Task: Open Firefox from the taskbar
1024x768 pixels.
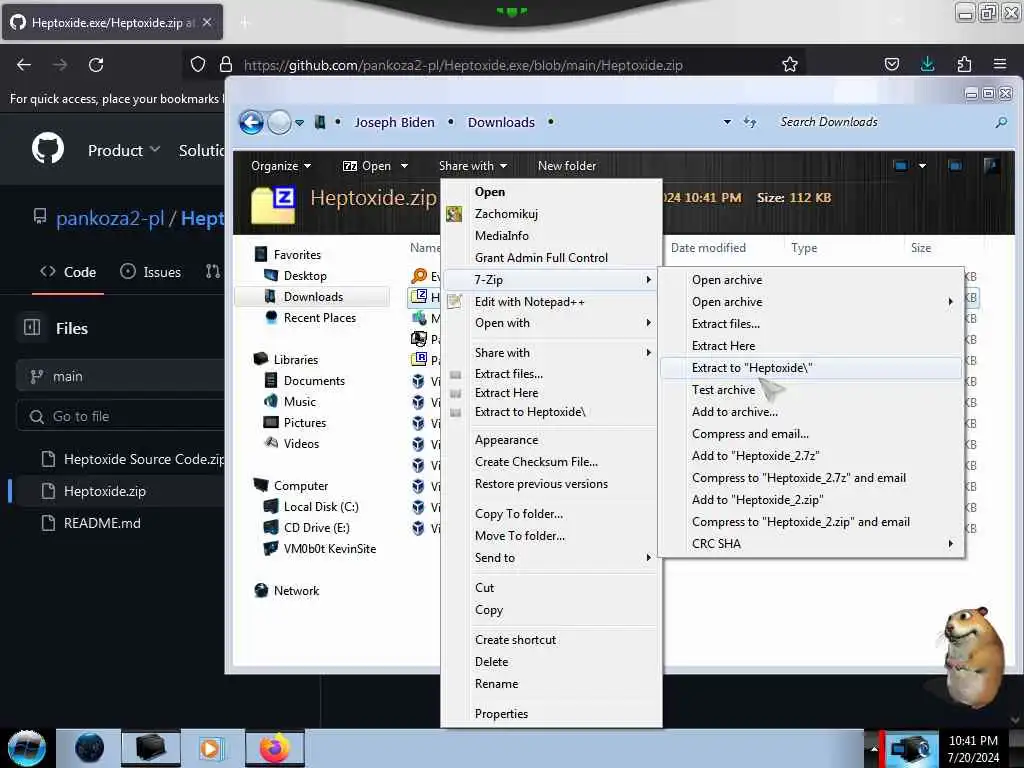Action: [x=275, y=748]
